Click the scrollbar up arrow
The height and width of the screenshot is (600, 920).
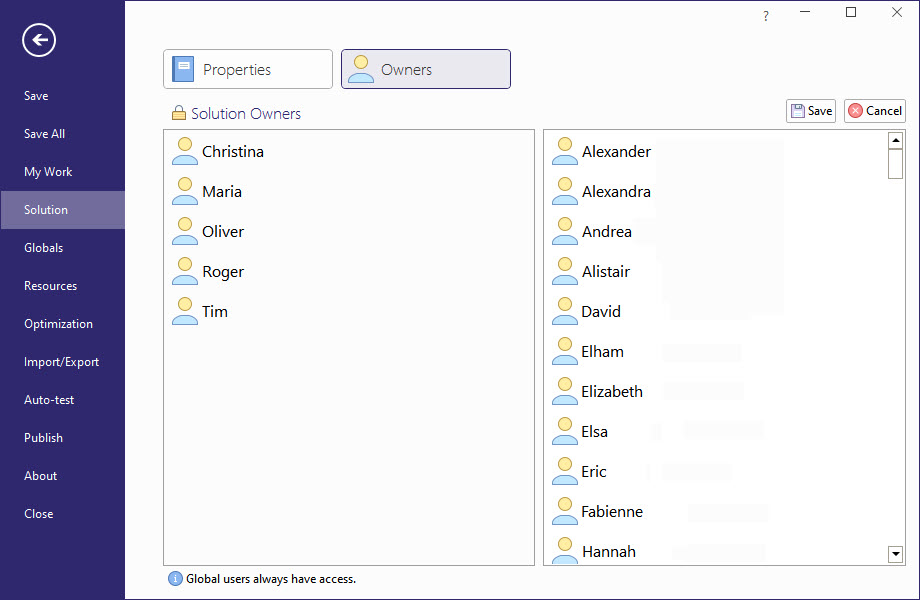tap(895, 139)
